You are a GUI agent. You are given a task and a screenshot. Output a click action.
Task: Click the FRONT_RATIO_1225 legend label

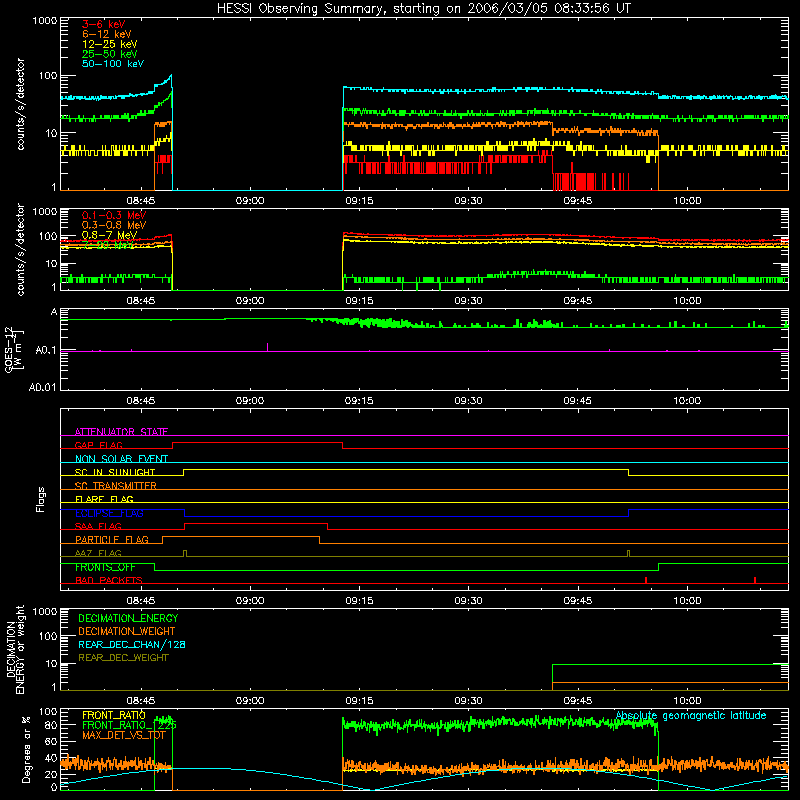point(129,725)
